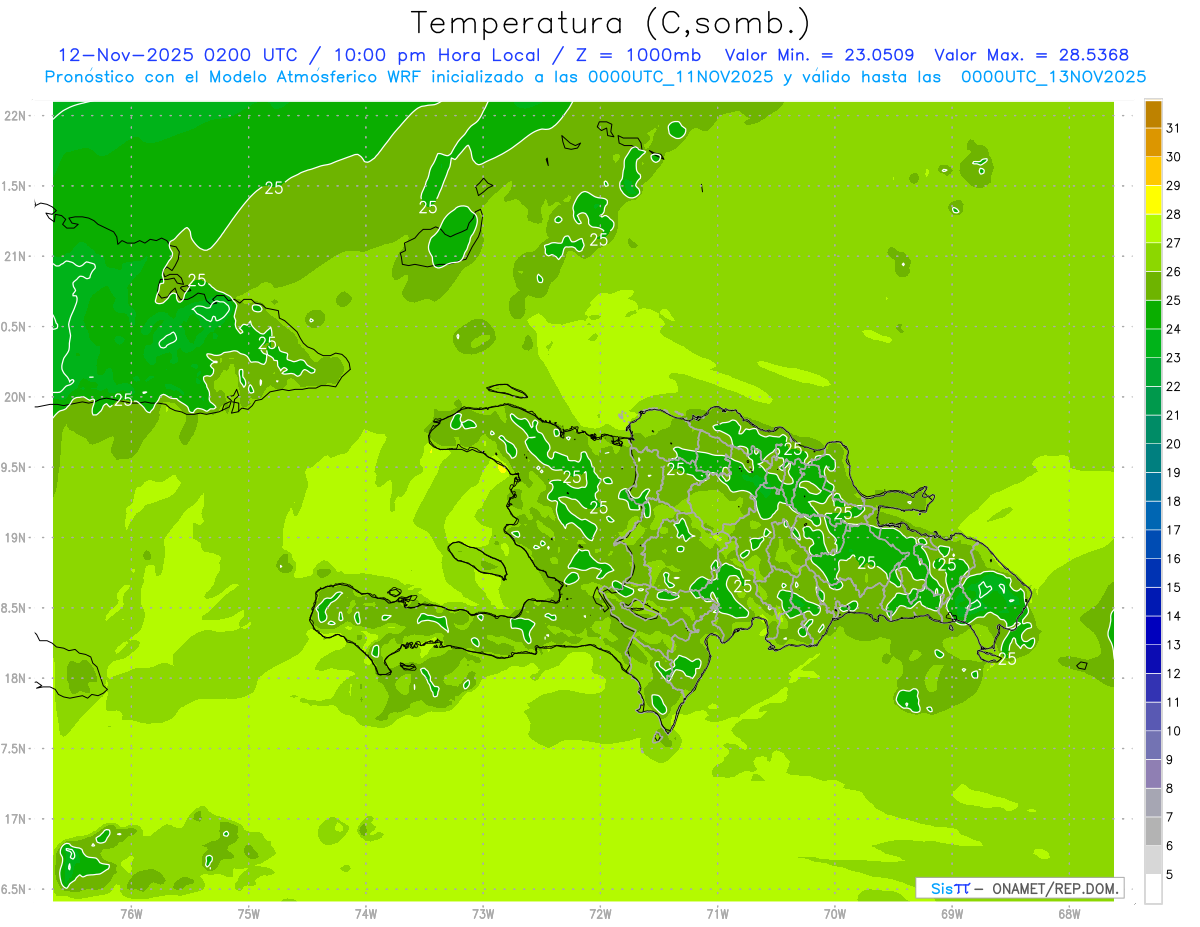Click the '20N' latitude label
1200x927 pixels.
[x=15, y=397]
